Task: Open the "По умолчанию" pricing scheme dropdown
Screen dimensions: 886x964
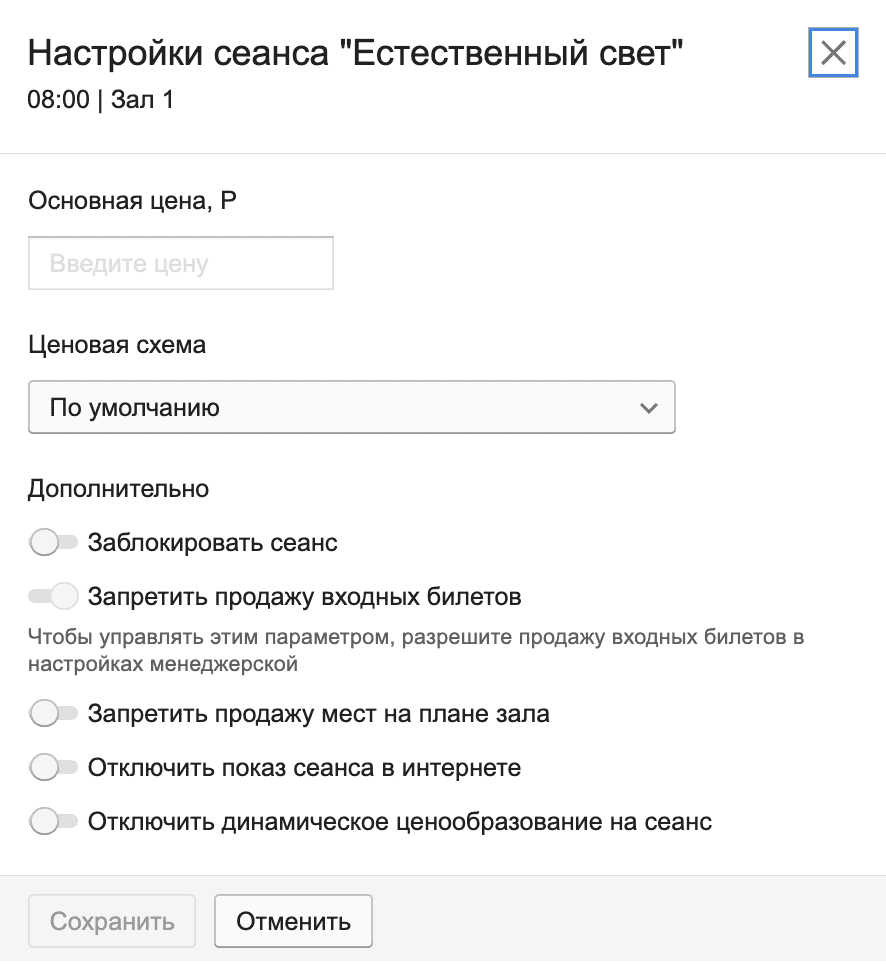Action: [352, 407]
